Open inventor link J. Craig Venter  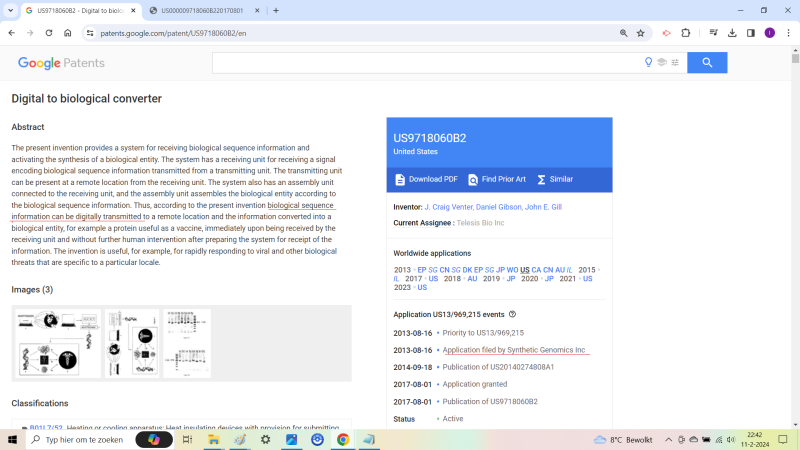[x=448, y=207]
